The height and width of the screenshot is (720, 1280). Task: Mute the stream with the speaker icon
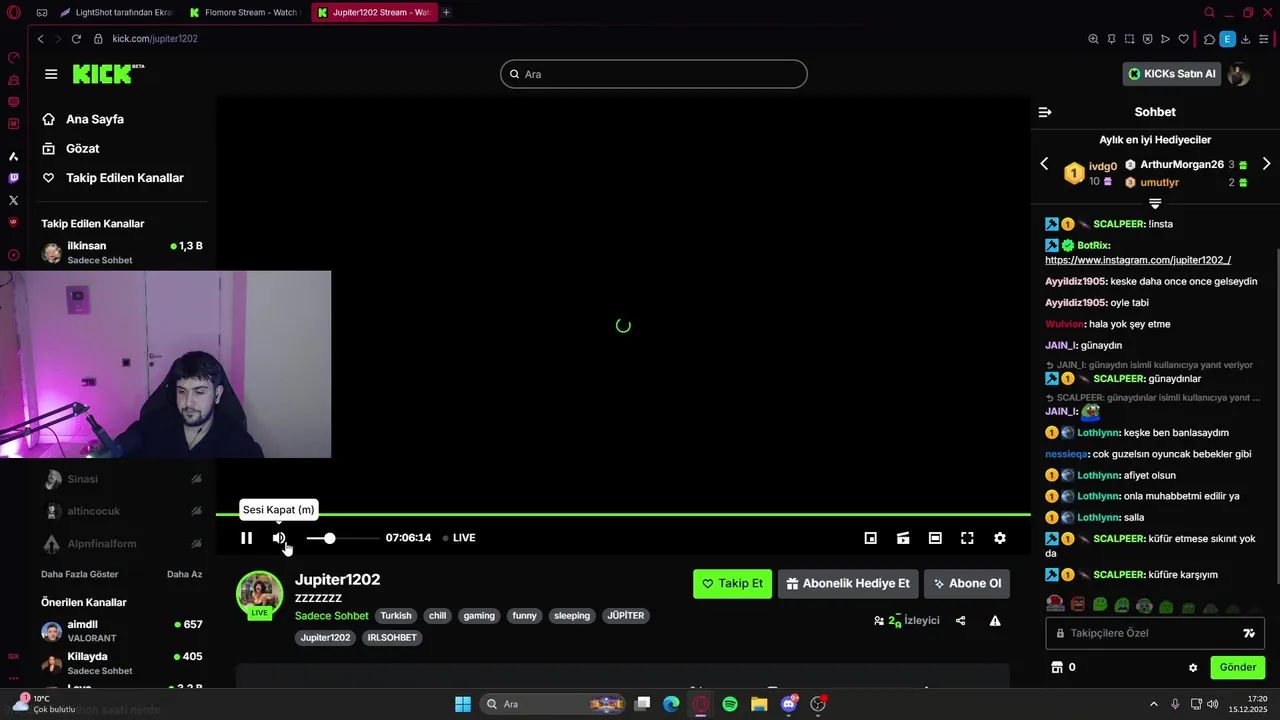tap(279, 538)
